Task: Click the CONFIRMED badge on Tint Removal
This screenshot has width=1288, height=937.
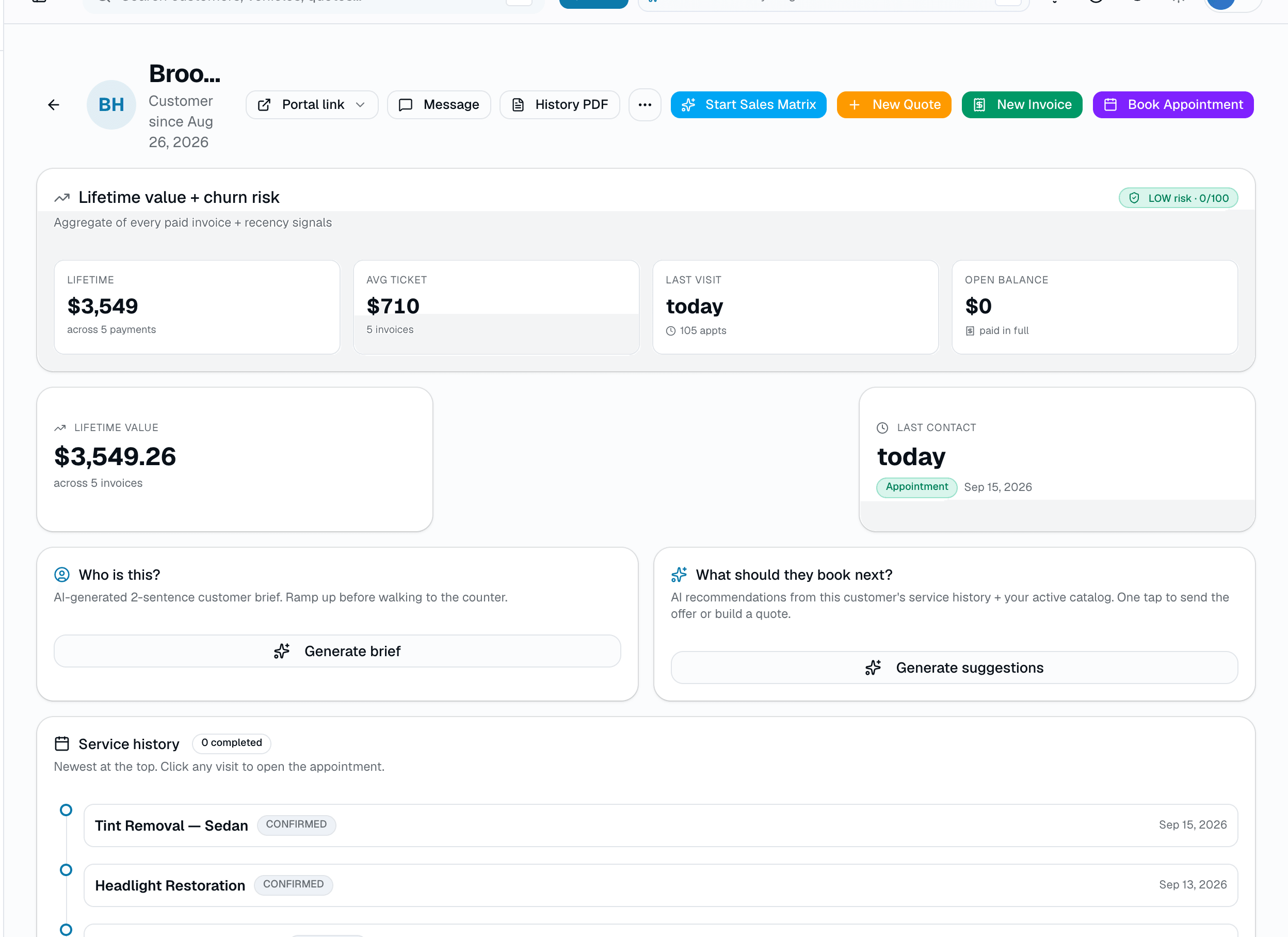Action: click(x=296, y=824)
